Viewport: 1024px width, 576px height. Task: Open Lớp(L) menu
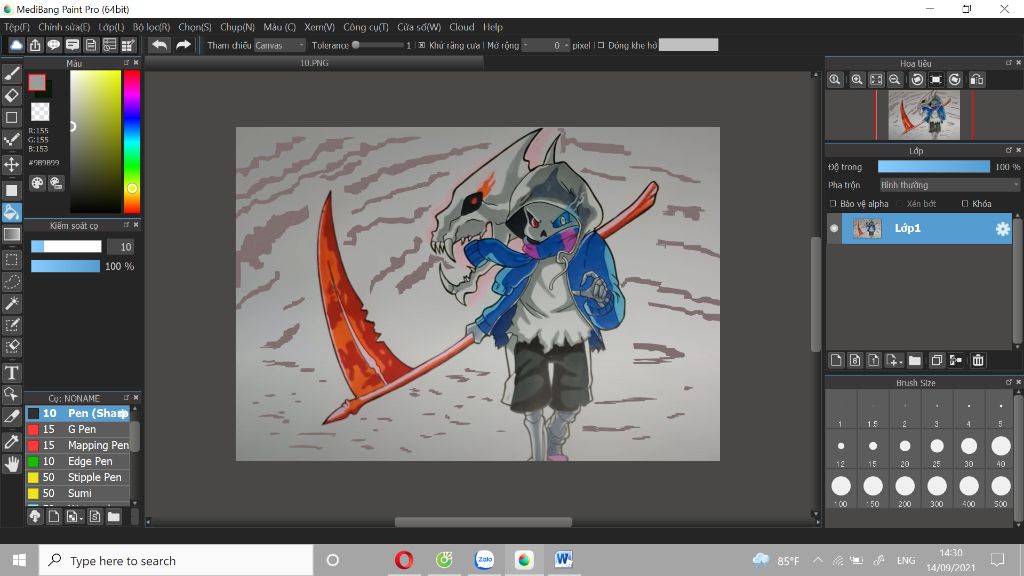111,27
